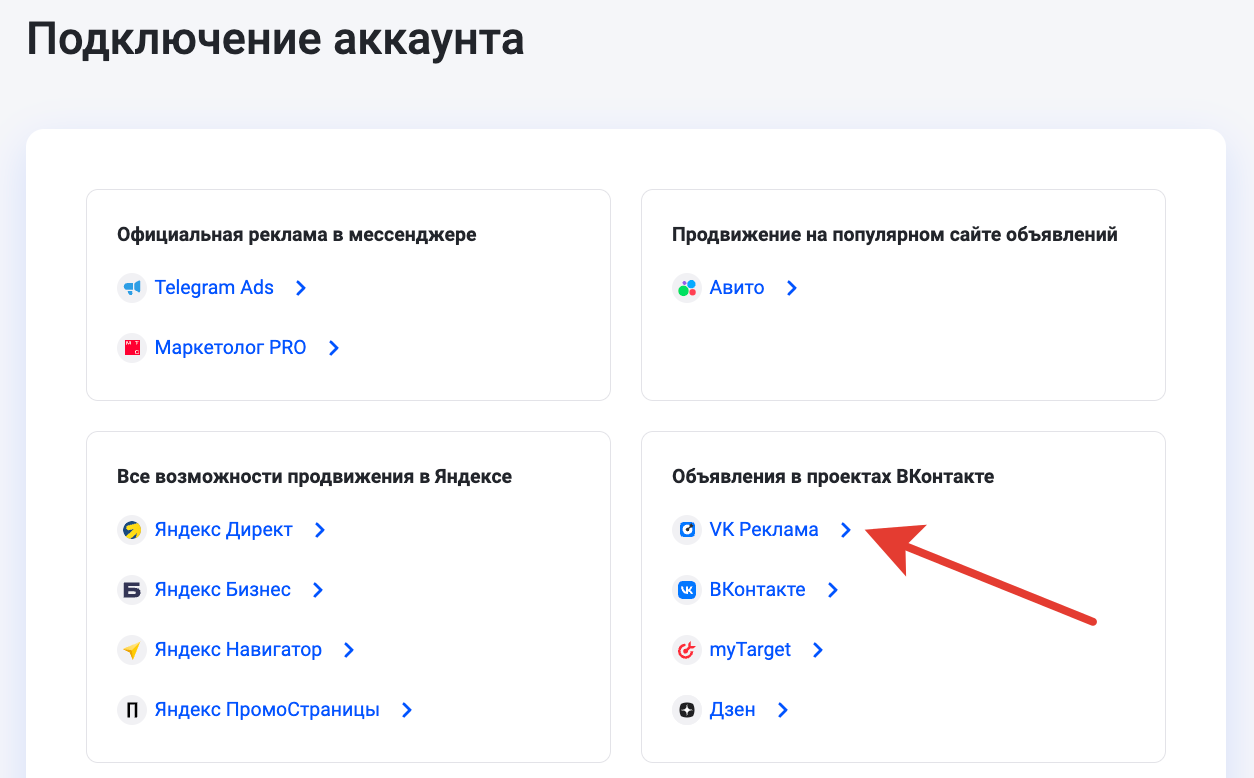This screenshot has height=778, width=1254.
Task: Click the Telegram Ads icon
Action: click(x=131, y=287)
